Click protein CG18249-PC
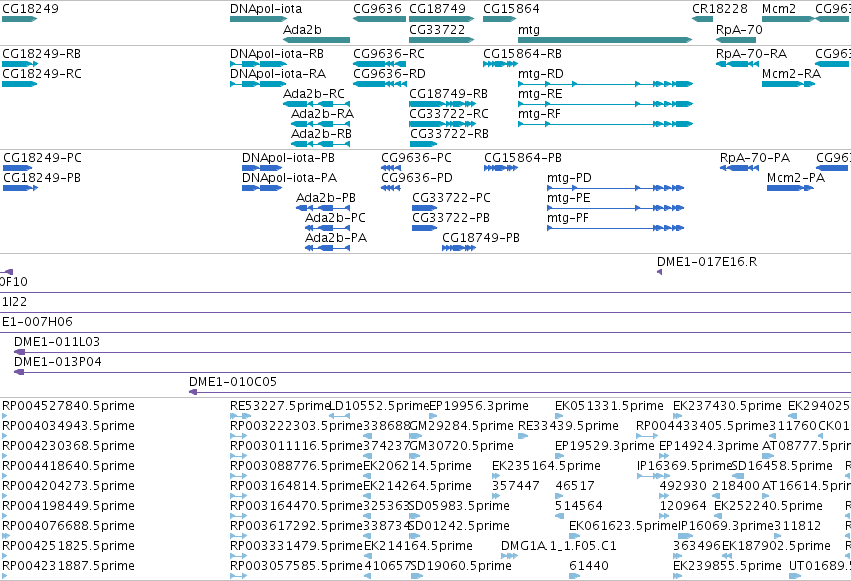 click(42, 158)
